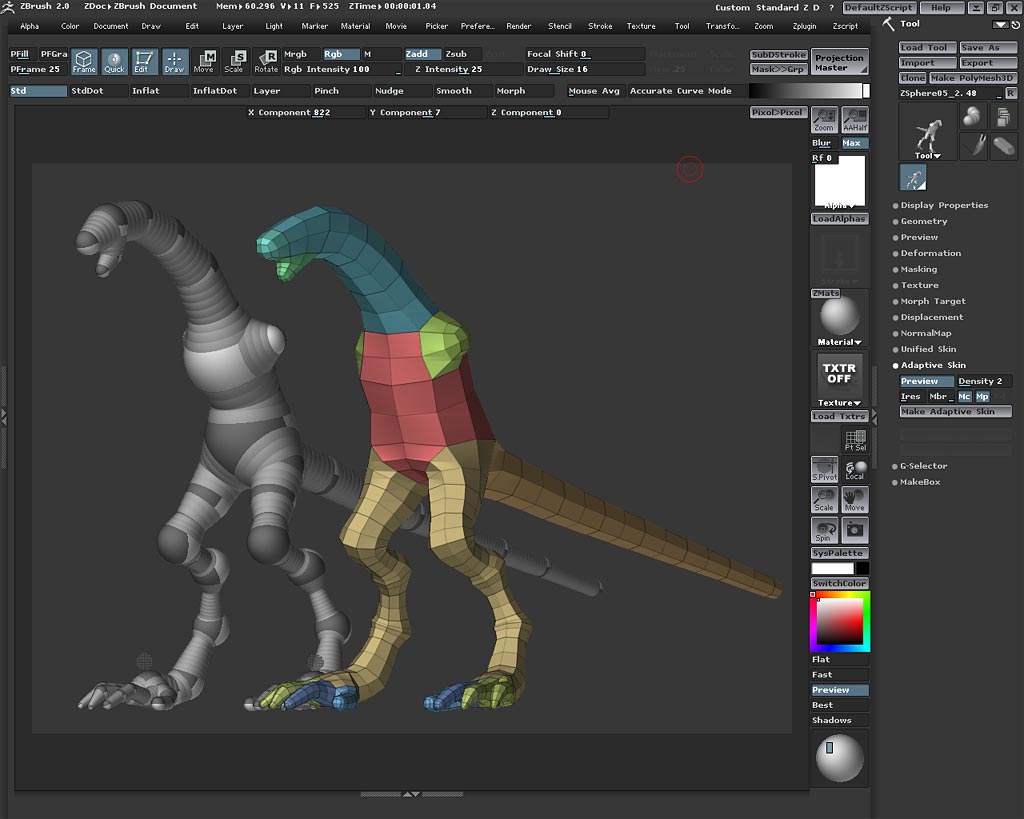This screenshot has width=1024, height=819.
Task: Click the AAHalf view icon
Action: point(855,120)
